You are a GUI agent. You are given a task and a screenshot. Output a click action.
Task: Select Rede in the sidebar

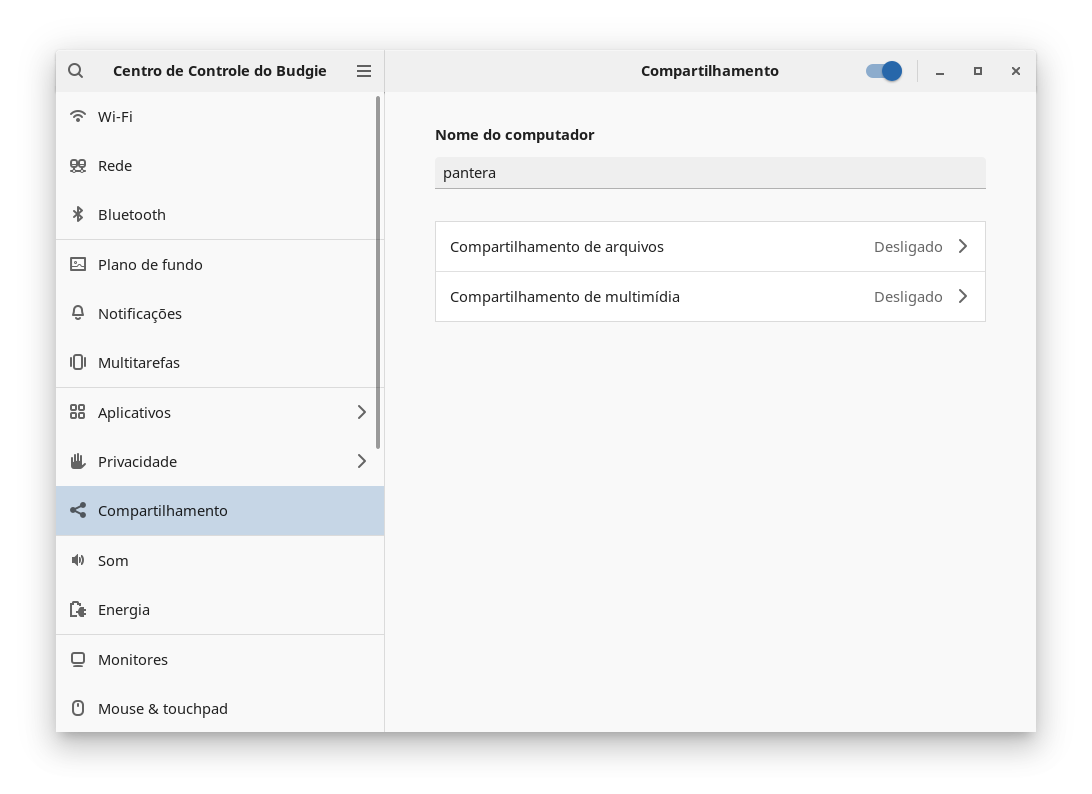(115, 165)
